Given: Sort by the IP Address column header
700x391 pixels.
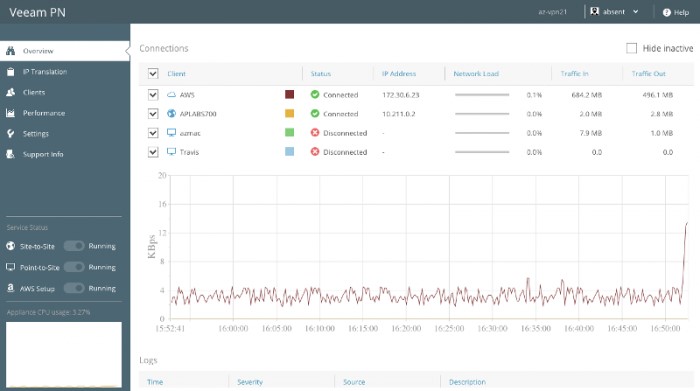Looking at the screenshot, I should [x=399, y=74].
